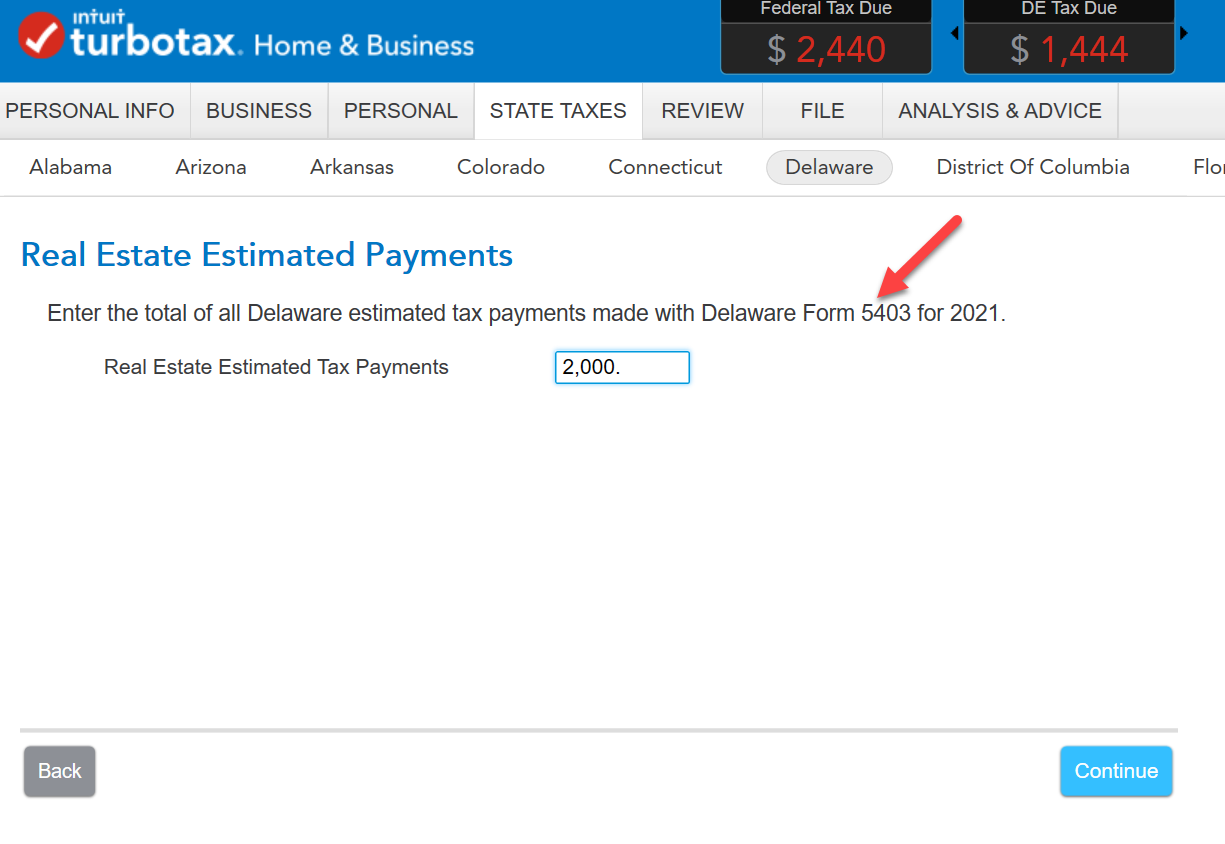The width and height of the screenshot is (1225, 844).
Task: Switch to Colorado state return
Action: click(x=501, y=167)
